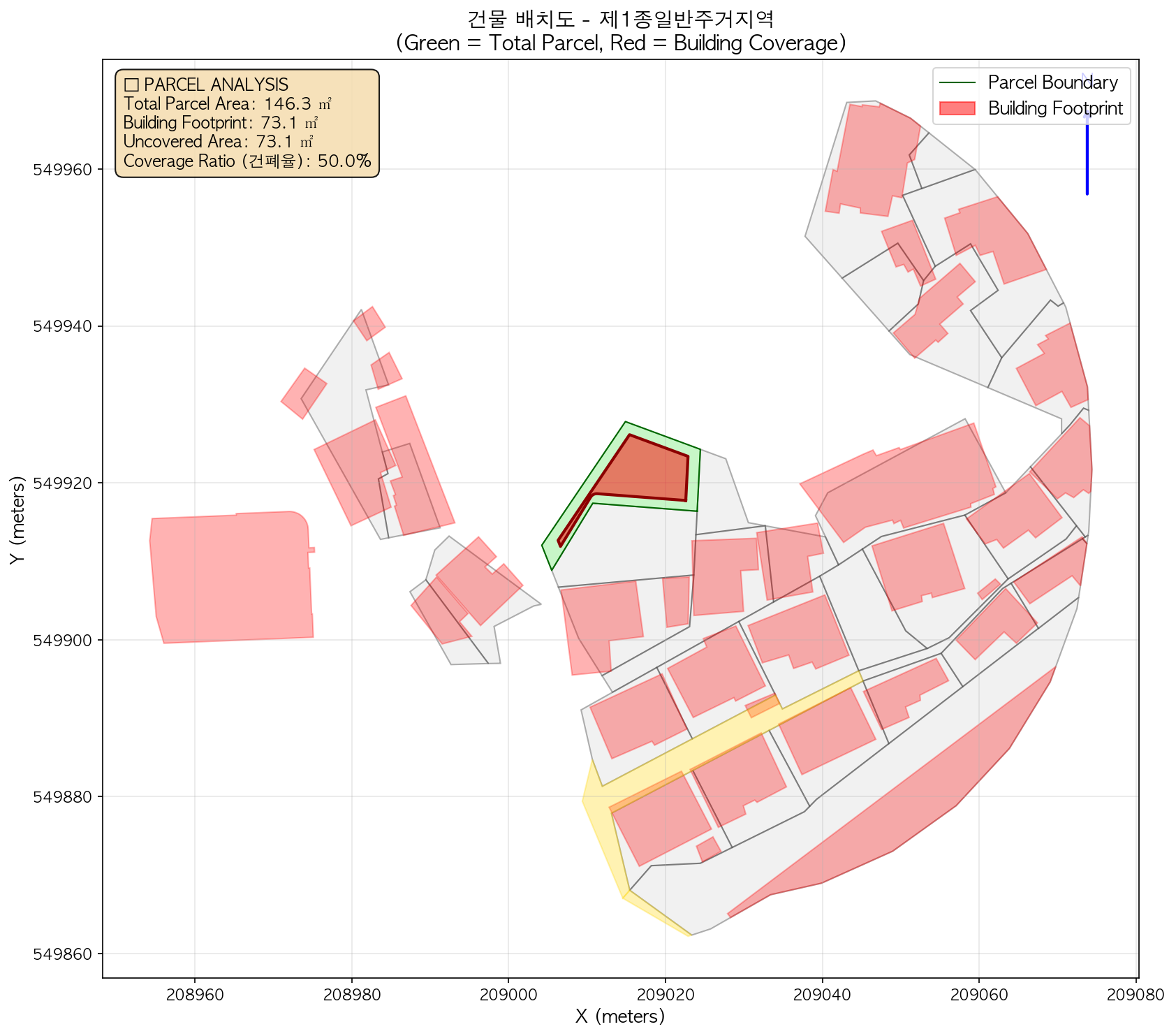
Task: Click the Building Footprint legend label
Action: [1055, 108]
